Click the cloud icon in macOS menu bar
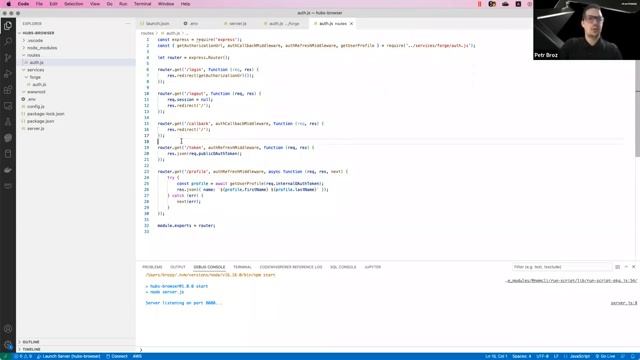This screenshot has width=640, height=360. point(505,4)
